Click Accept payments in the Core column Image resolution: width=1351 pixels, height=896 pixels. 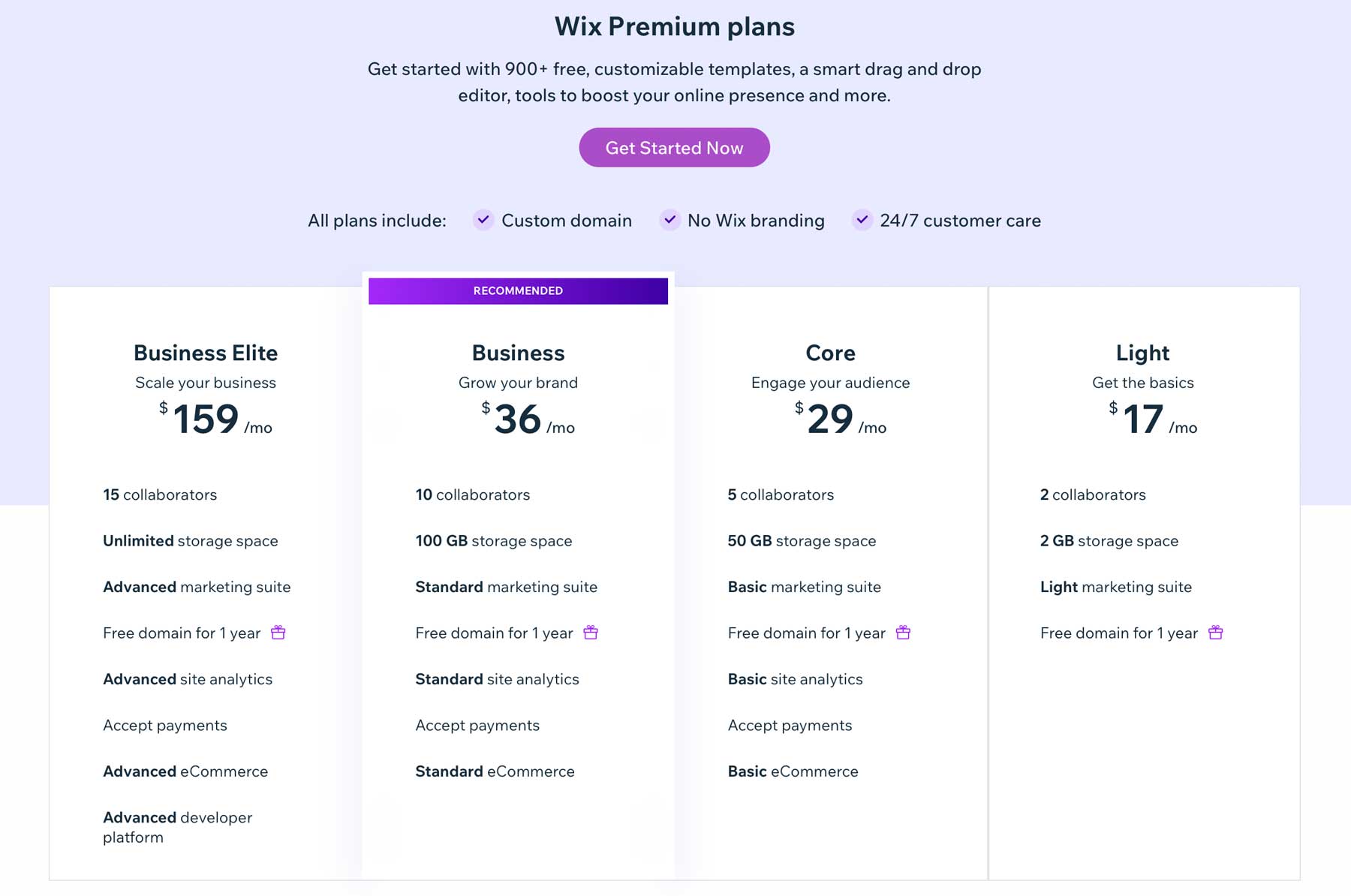pyautogui.click(x=789, y=725)
